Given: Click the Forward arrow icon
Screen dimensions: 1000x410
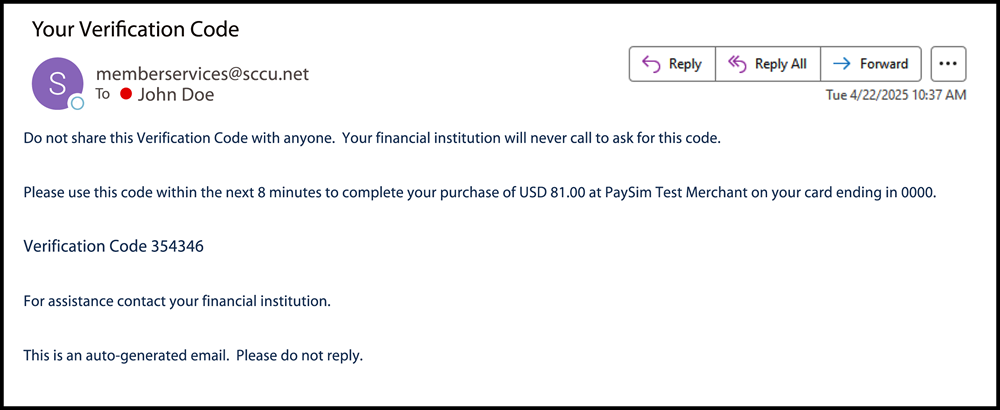Looking at the screenshot, I should [x=842, y=64].
